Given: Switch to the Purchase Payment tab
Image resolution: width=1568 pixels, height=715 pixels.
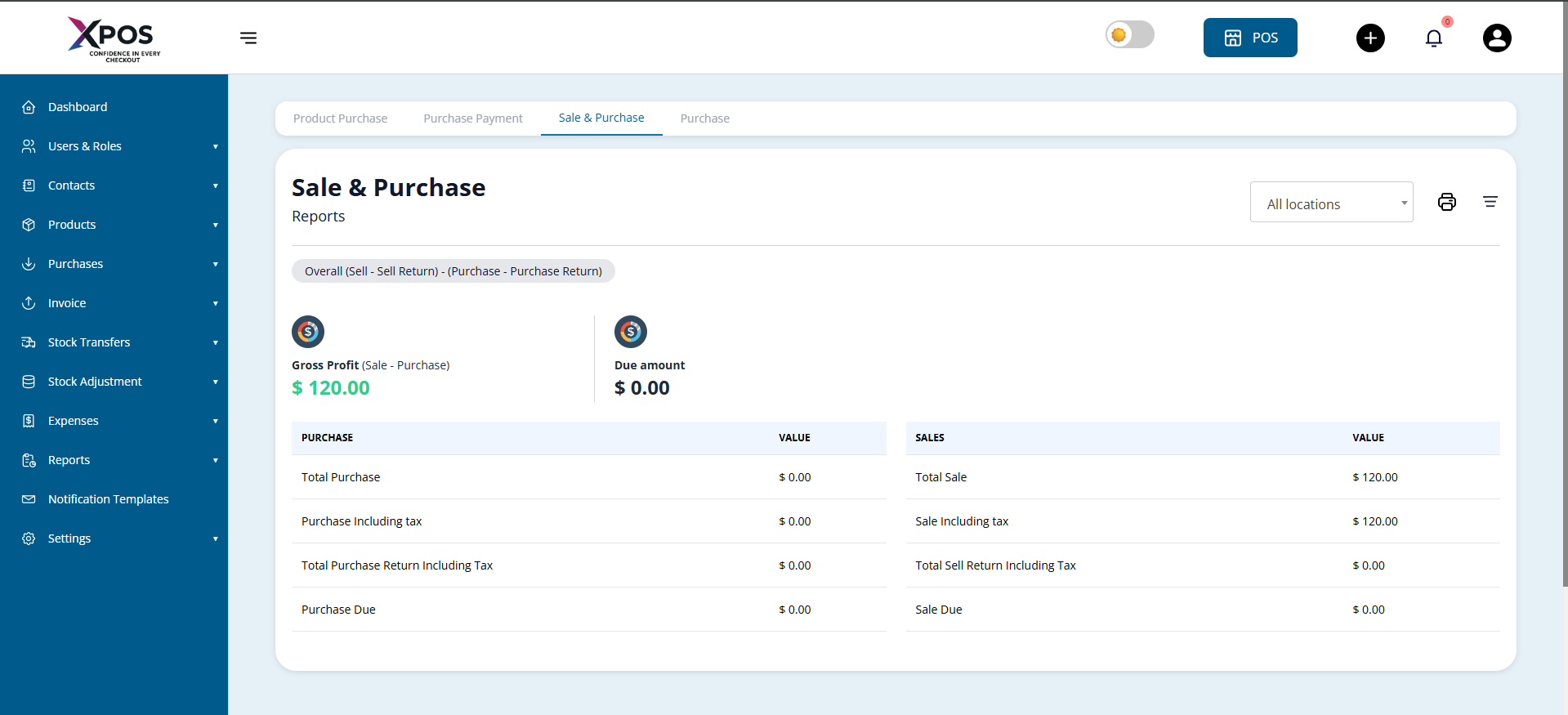Looking at the screenshot, I should pyautogui.click(x=472, y=118).
